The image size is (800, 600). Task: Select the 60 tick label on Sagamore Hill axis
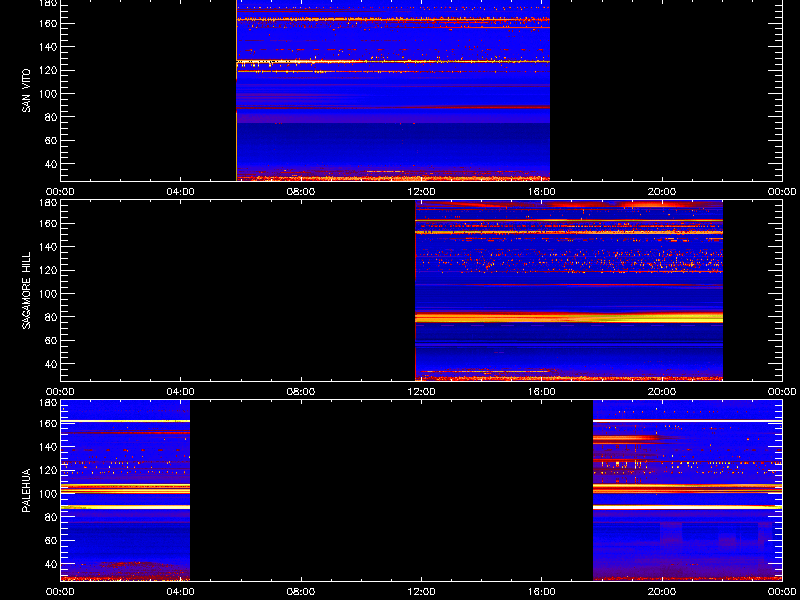pos(52,340)
